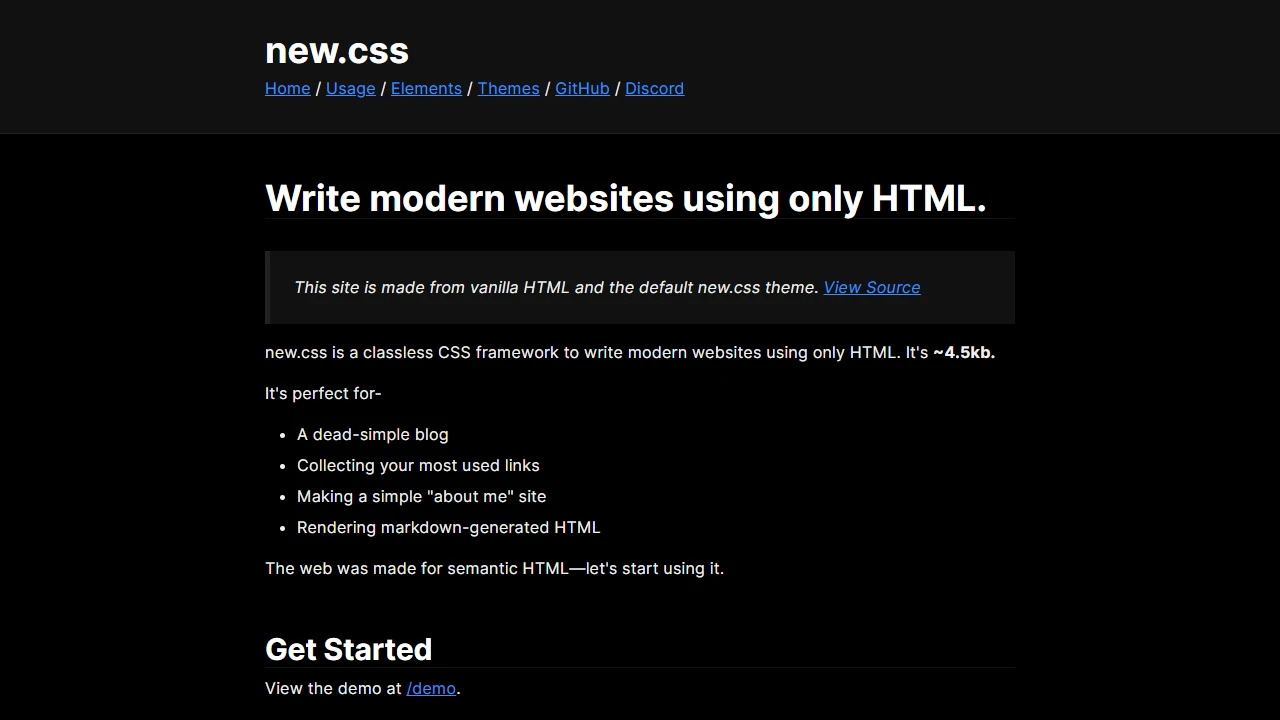The width and height of the screenshot is (1280, 720).
Task: Open the Home navigation link
Action: pyautogui.click(x=287, y=89)
